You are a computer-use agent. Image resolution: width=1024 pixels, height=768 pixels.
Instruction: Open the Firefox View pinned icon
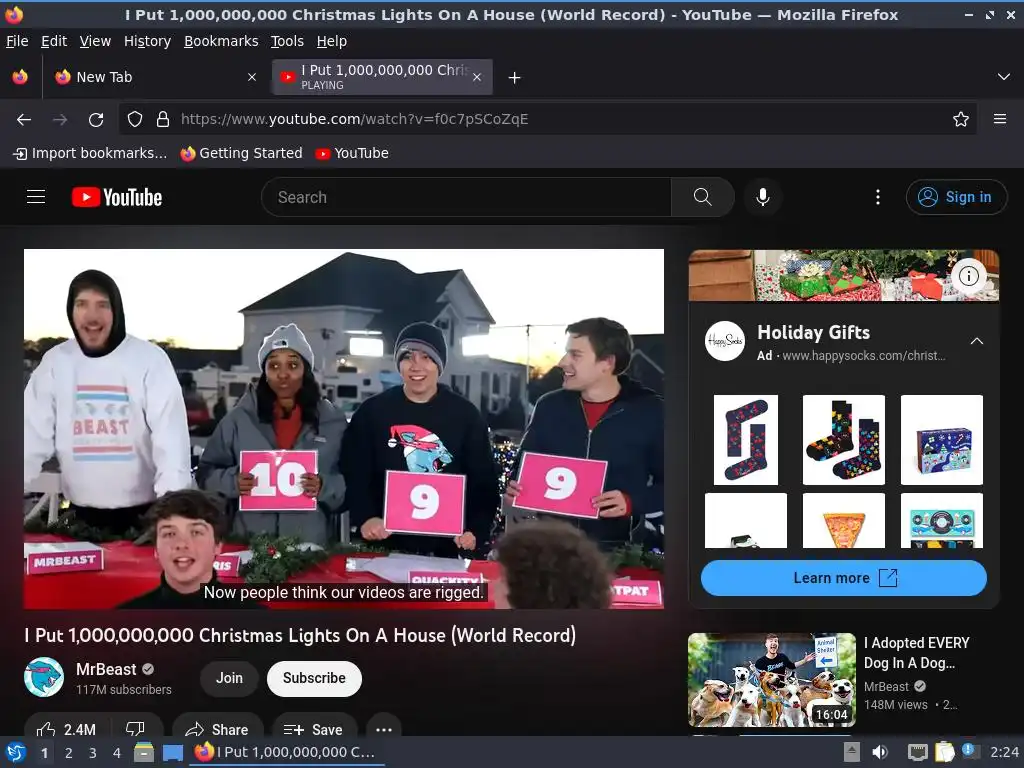pos(20,77)
